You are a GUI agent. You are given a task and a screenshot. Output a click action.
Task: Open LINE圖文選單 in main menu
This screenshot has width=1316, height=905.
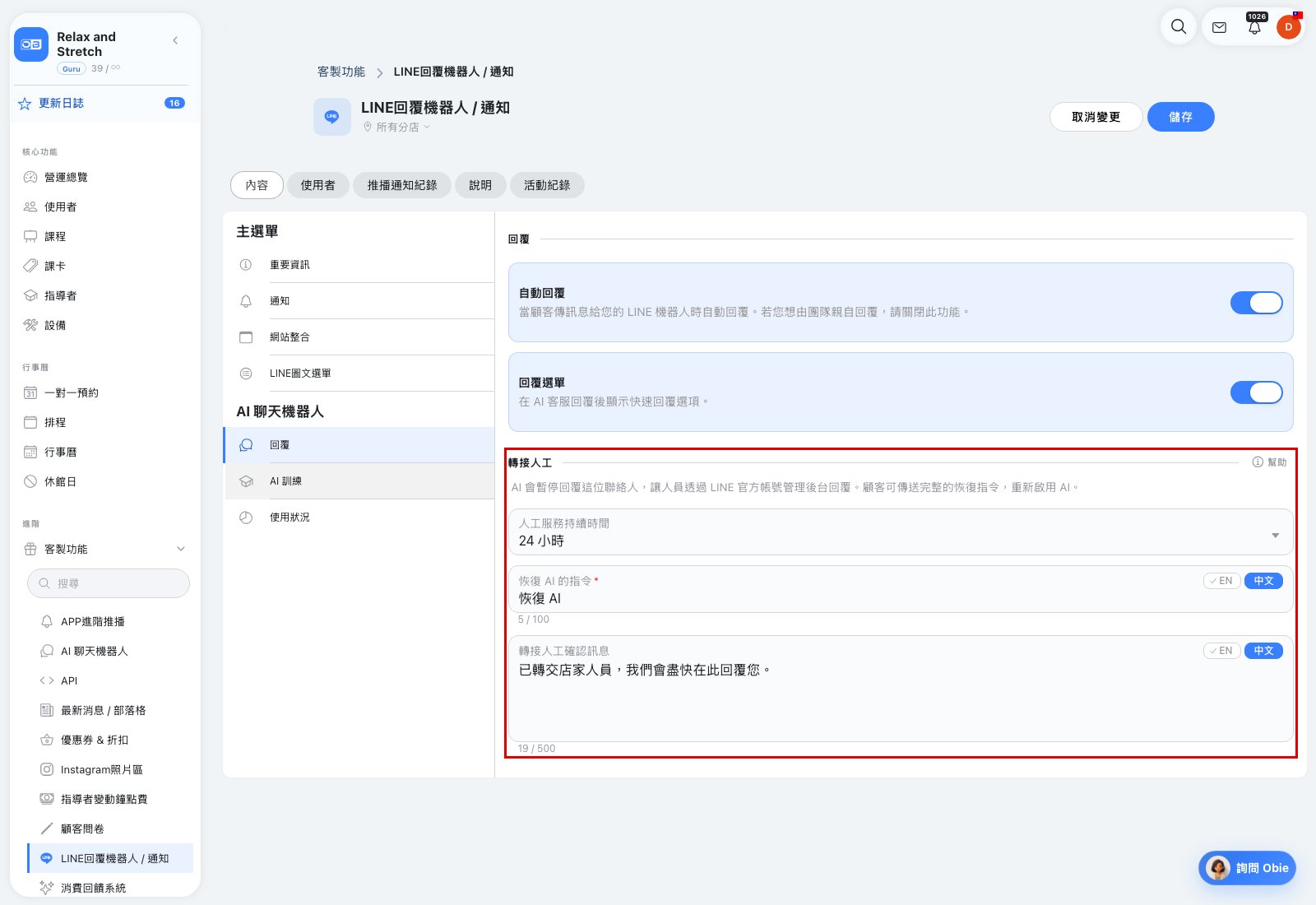[360, 374]
